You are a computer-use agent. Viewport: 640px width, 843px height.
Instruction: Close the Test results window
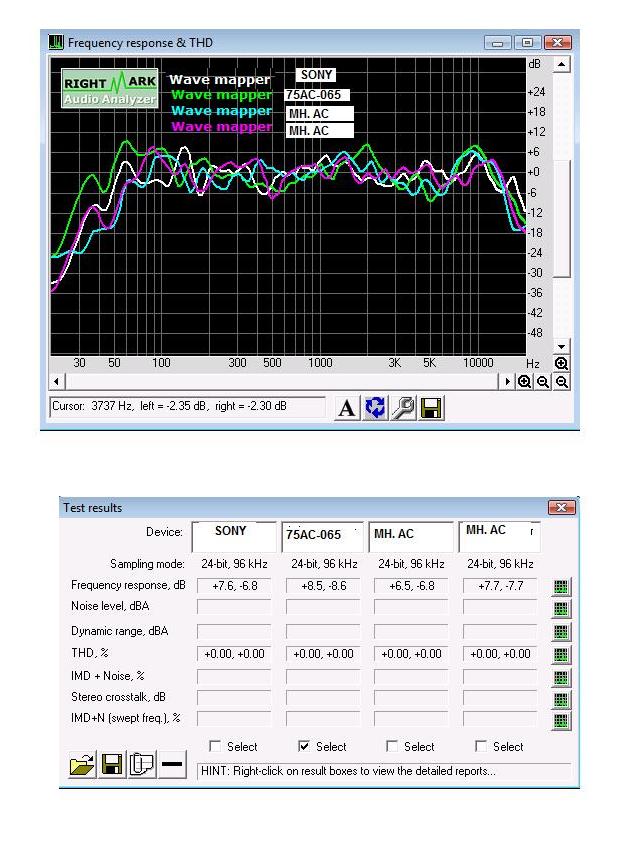[x=561, y=507]
